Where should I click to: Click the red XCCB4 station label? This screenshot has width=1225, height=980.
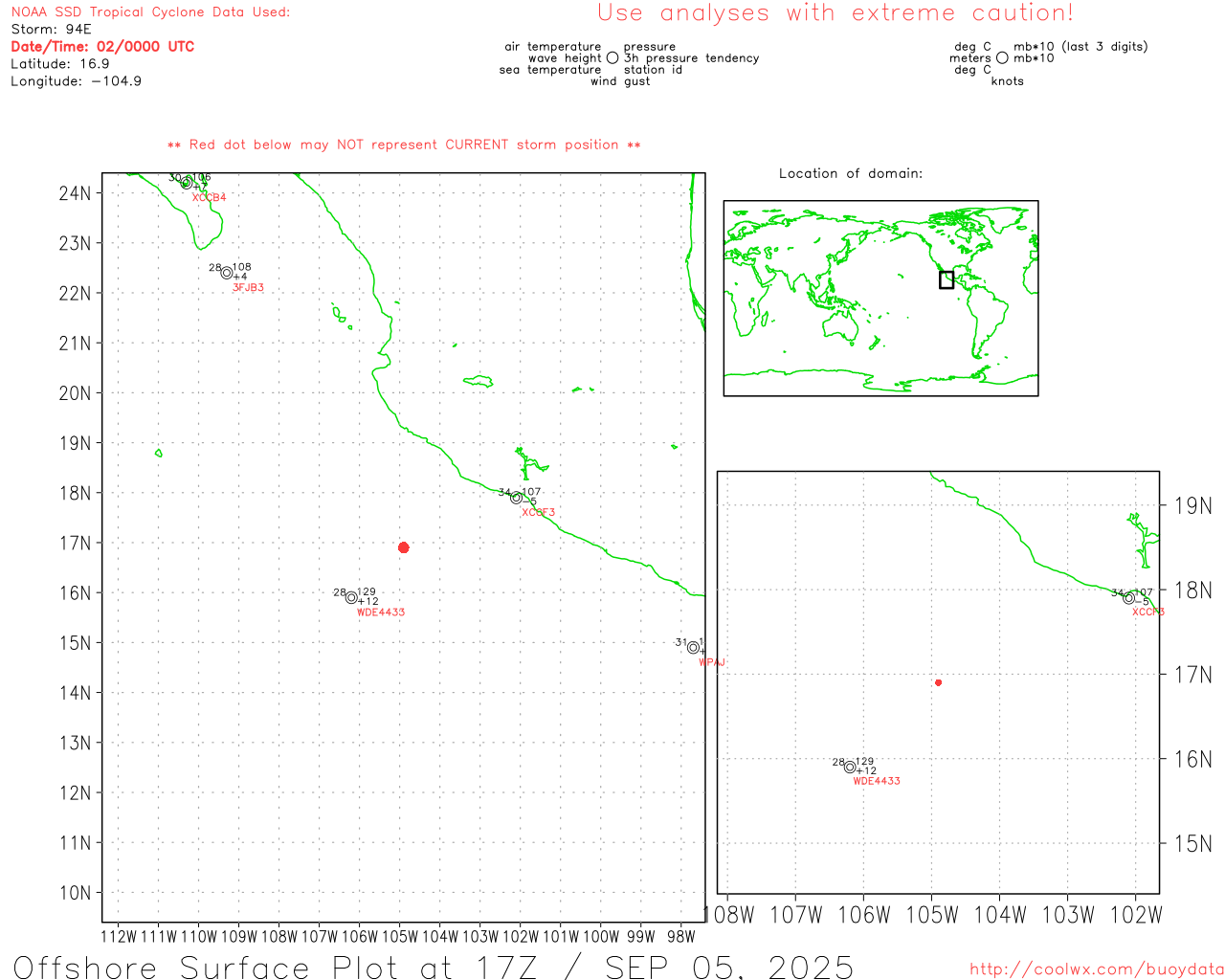[209, 198]
